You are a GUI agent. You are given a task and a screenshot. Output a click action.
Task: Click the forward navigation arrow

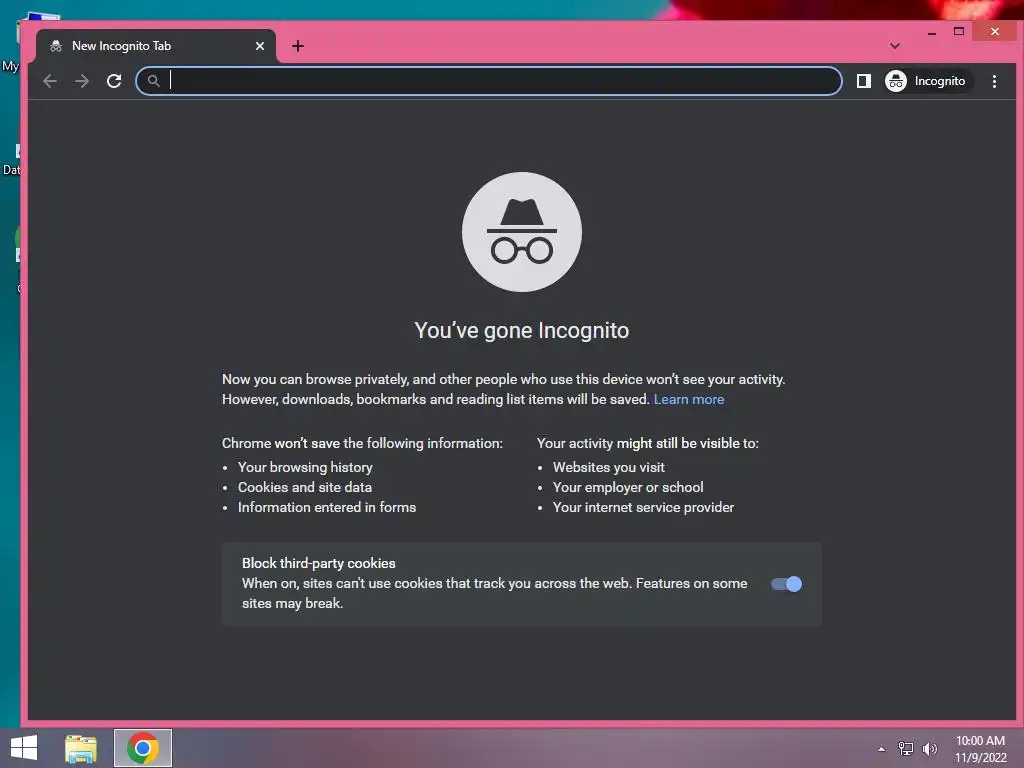pos(82,81)
